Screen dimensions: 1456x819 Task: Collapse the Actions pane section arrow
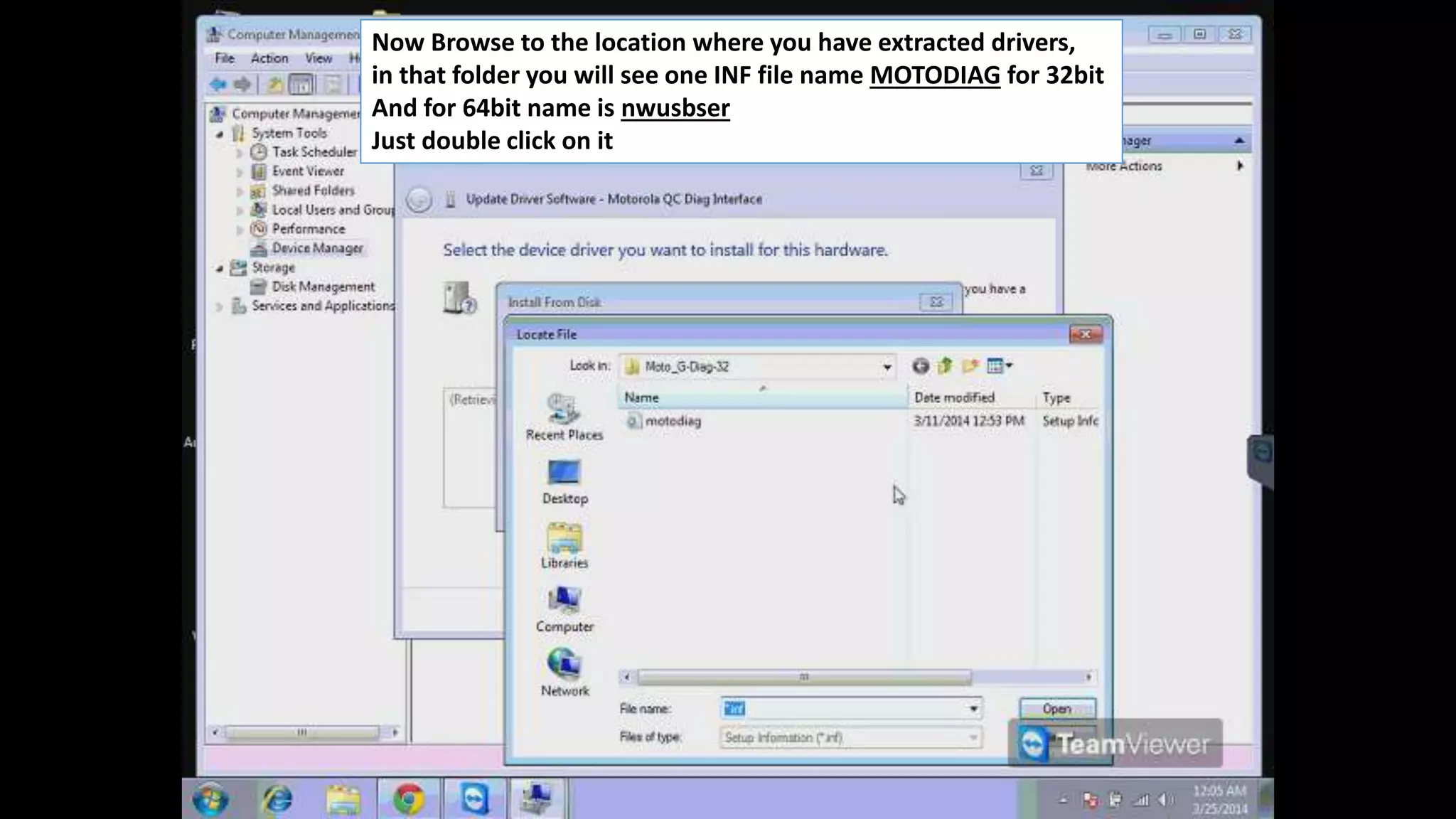pos(1239,141)
